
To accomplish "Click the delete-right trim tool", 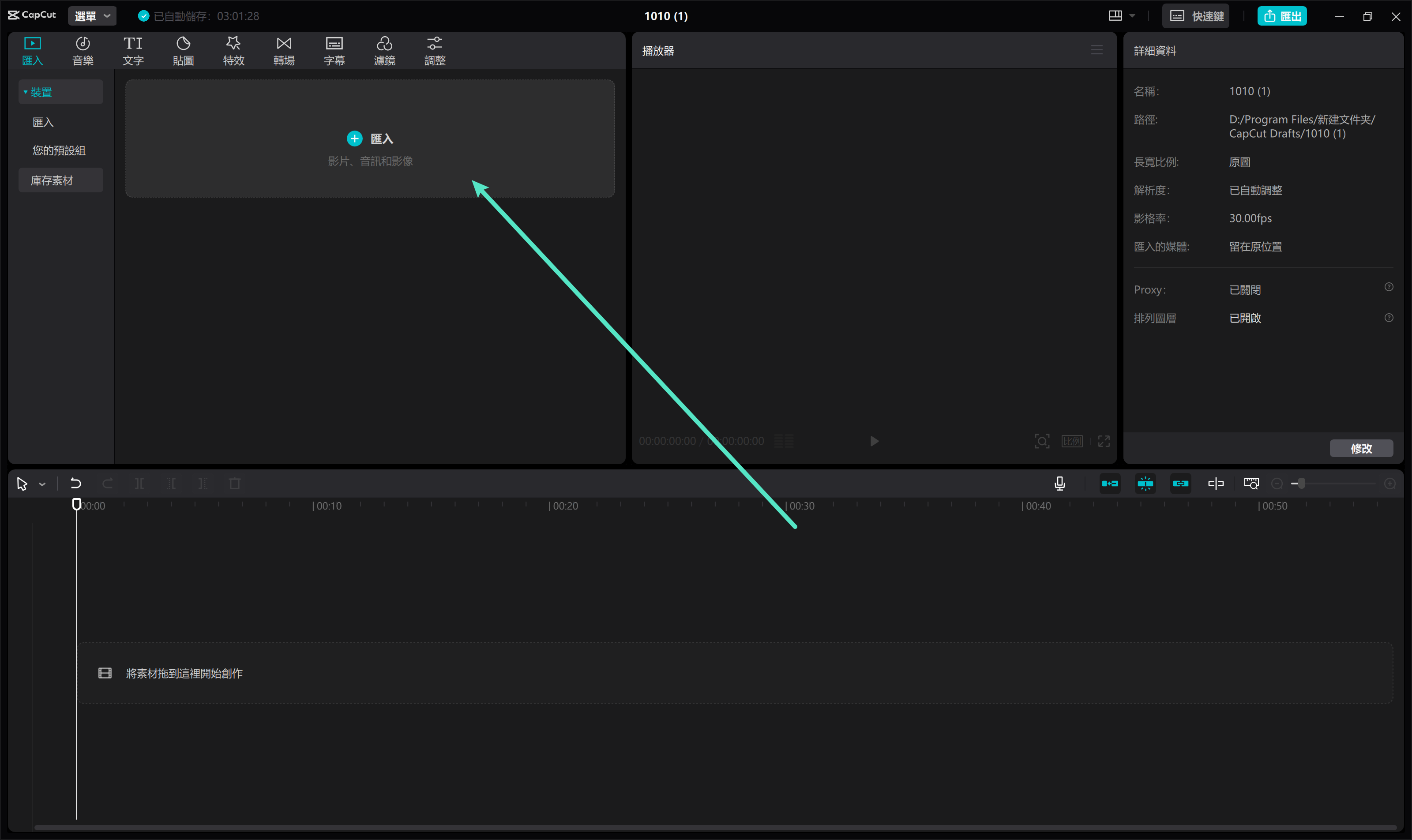I will 203,484.
